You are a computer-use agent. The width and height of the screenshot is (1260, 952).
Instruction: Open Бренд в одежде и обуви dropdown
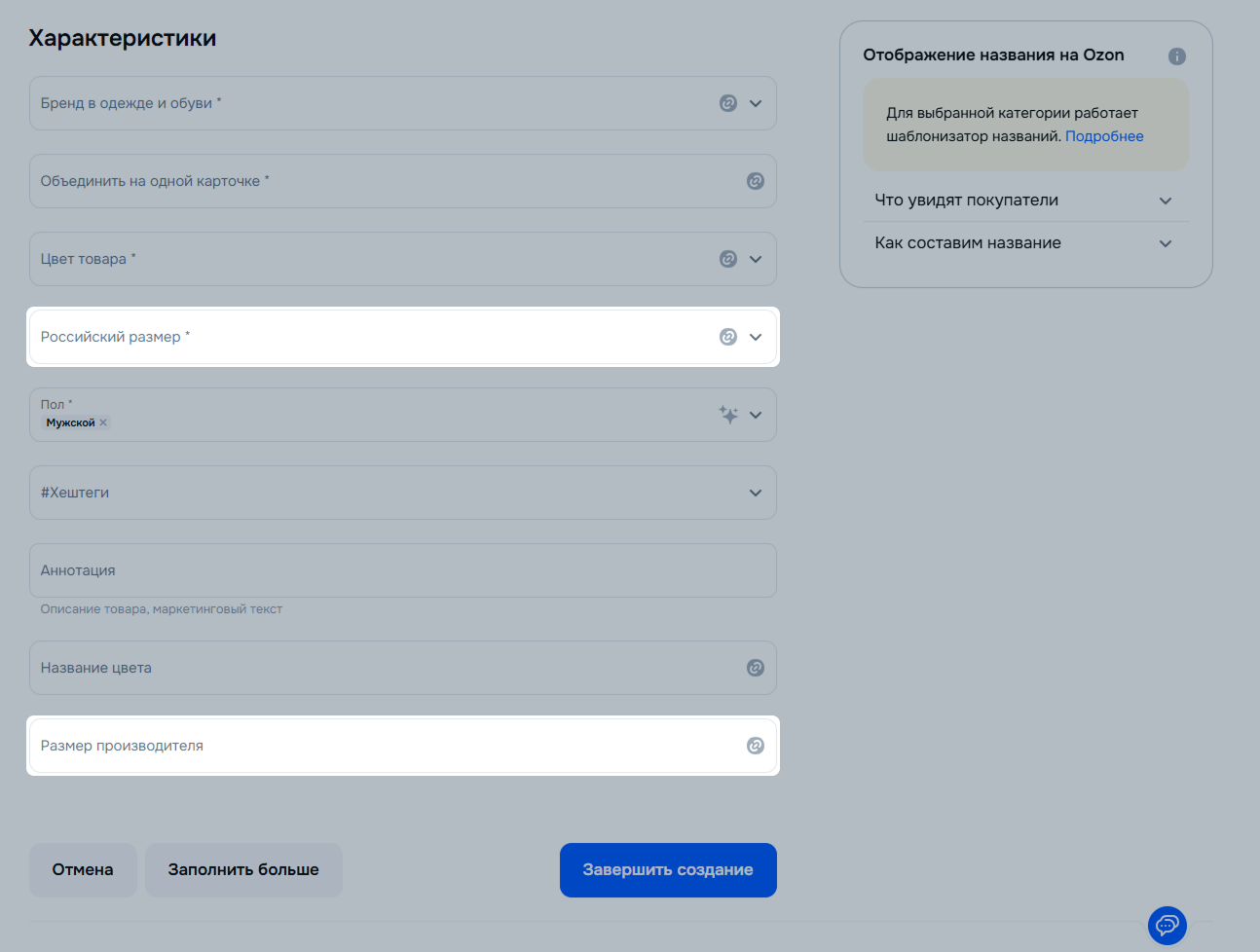click(x=756, y=103)
